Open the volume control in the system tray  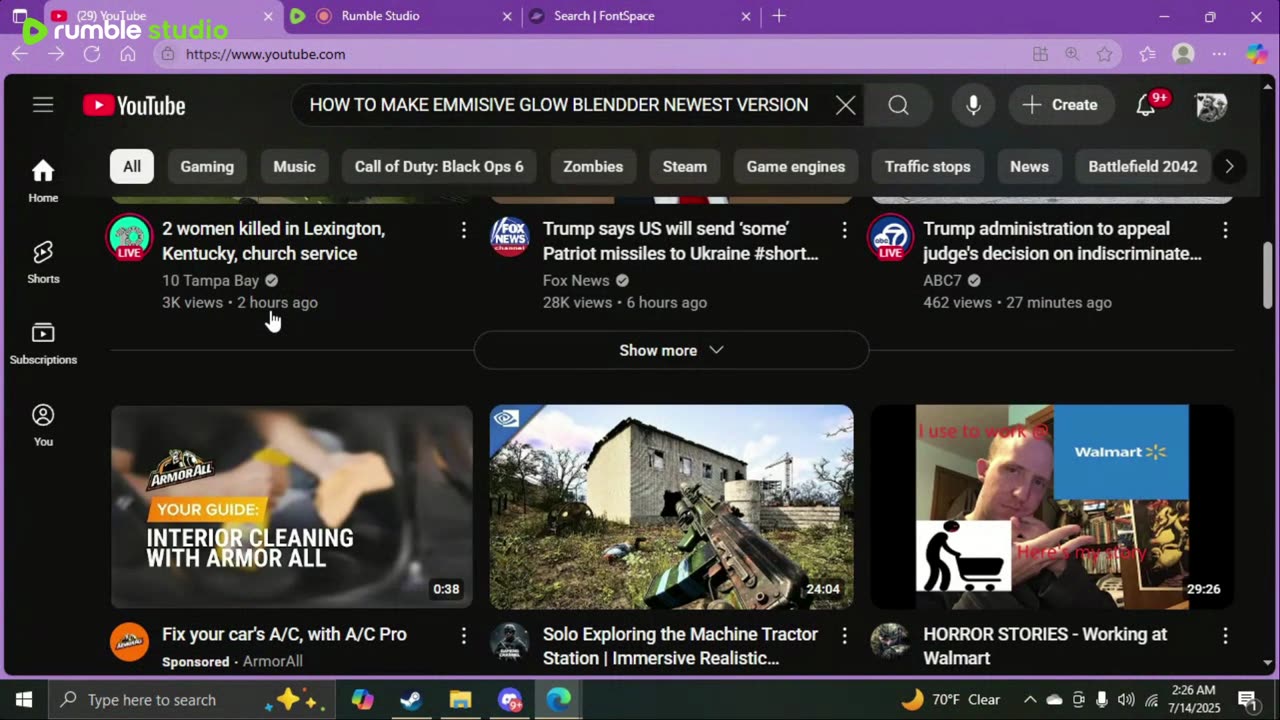tap(1126, 700)
